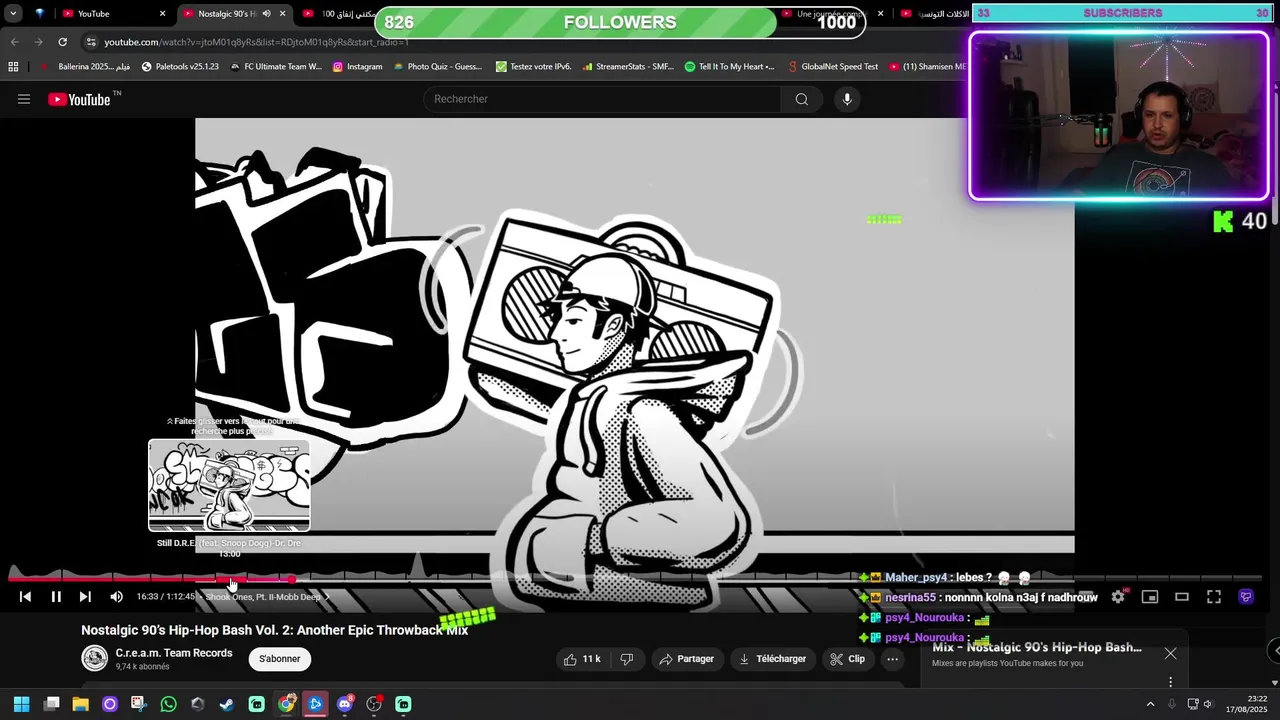Download the video with Télécharger
Image resolution: width=1280 pixels, height=720 pixels.
(772, 659)
